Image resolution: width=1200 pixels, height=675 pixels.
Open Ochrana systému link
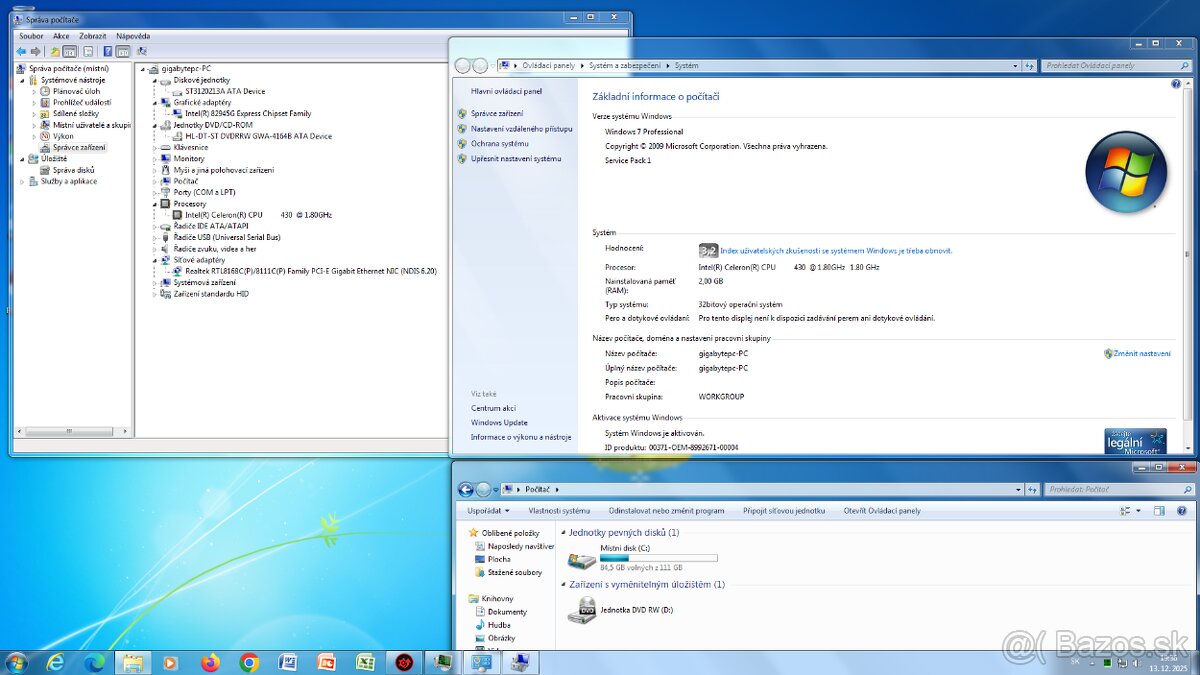click(x=500, y=144)
